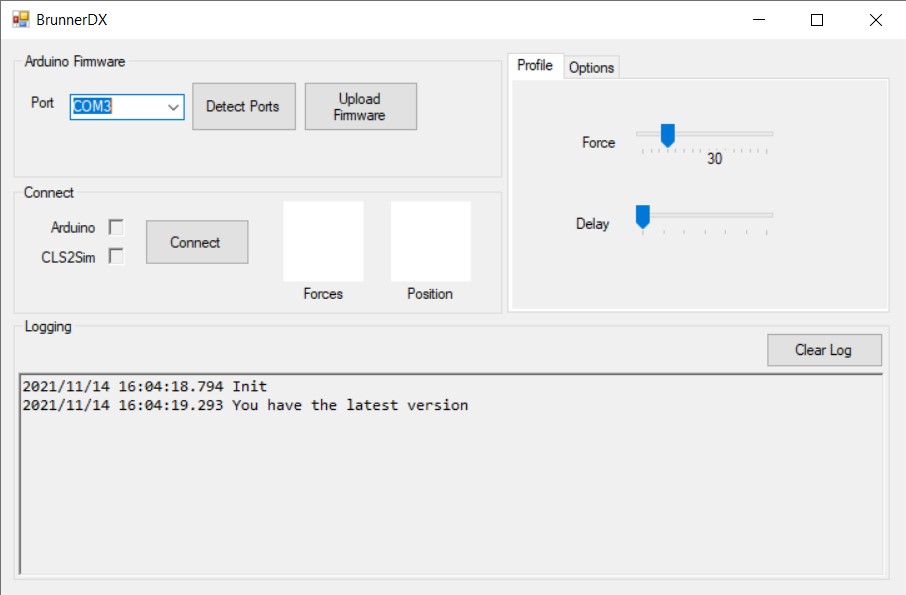Click Upload Firmware button
The height and width of the screenshot is (595, 906).
coord(361,106)
